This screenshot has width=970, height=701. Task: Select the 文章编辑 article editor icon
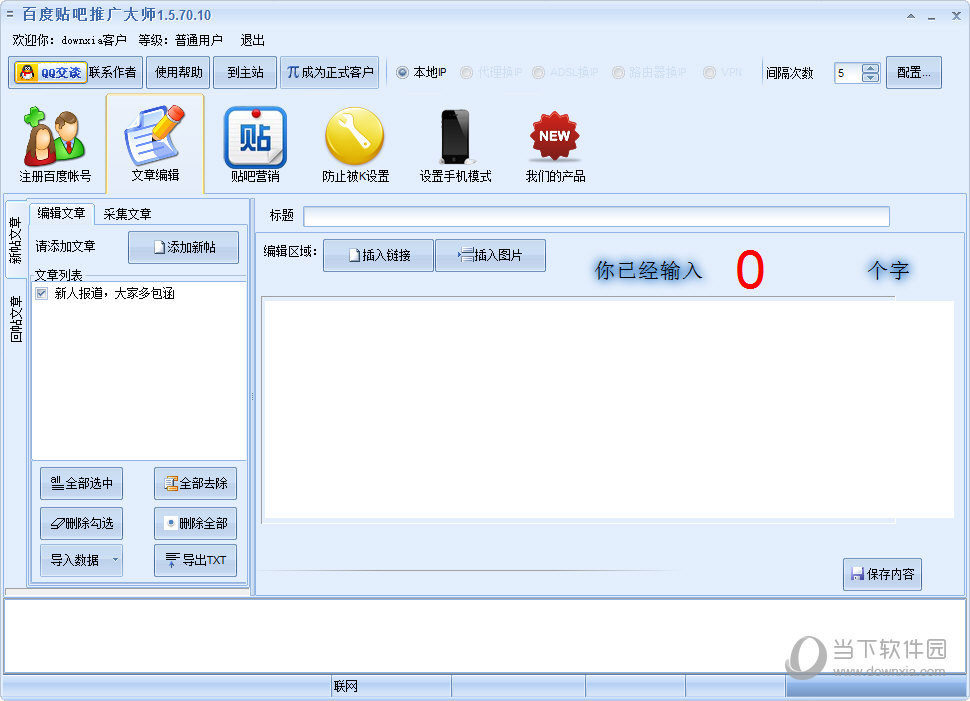pyautogui.click(x=155, y=145)
